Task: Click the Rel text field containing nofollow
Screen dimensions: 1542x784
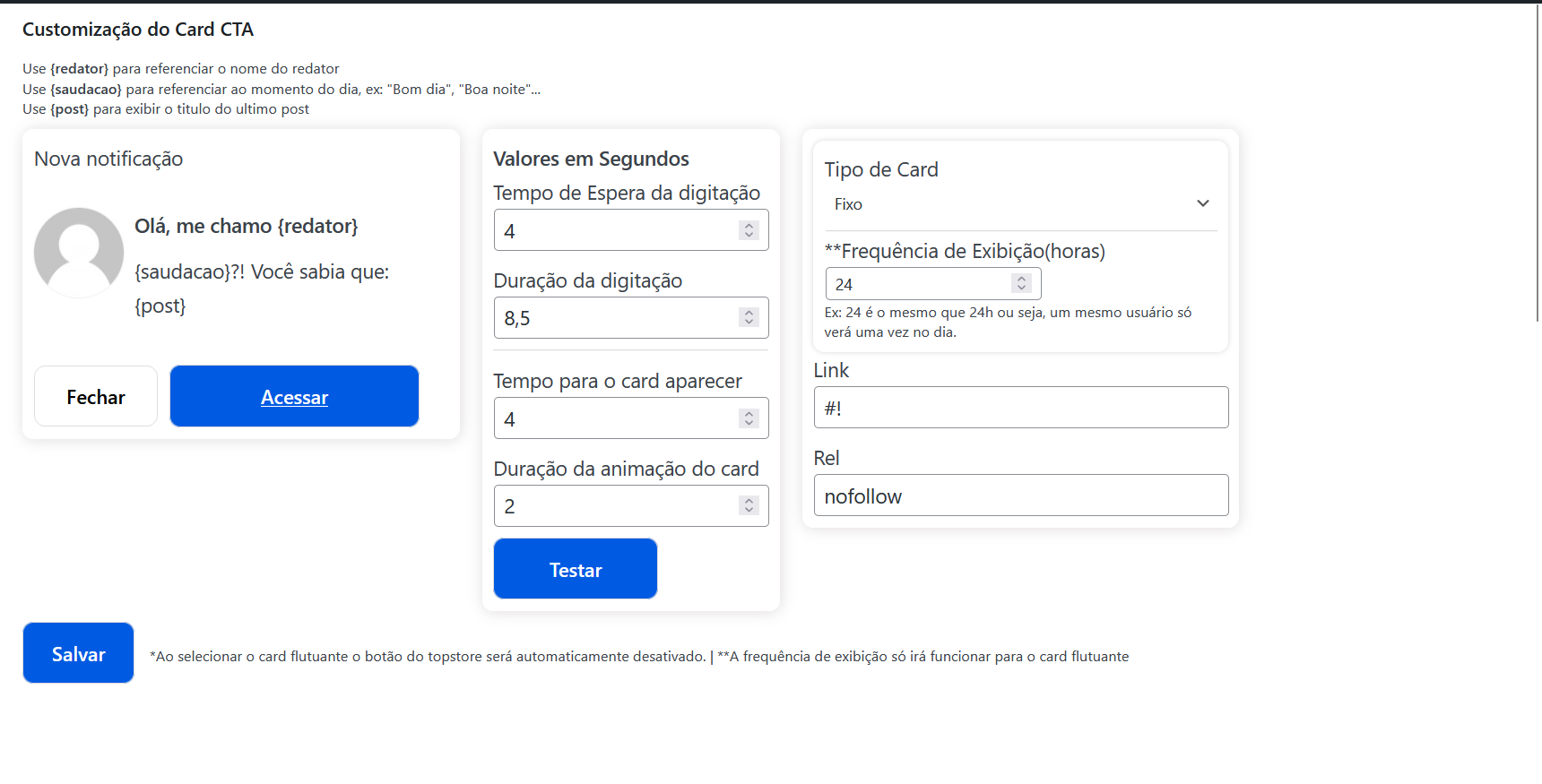Action: click(1020, 495)
